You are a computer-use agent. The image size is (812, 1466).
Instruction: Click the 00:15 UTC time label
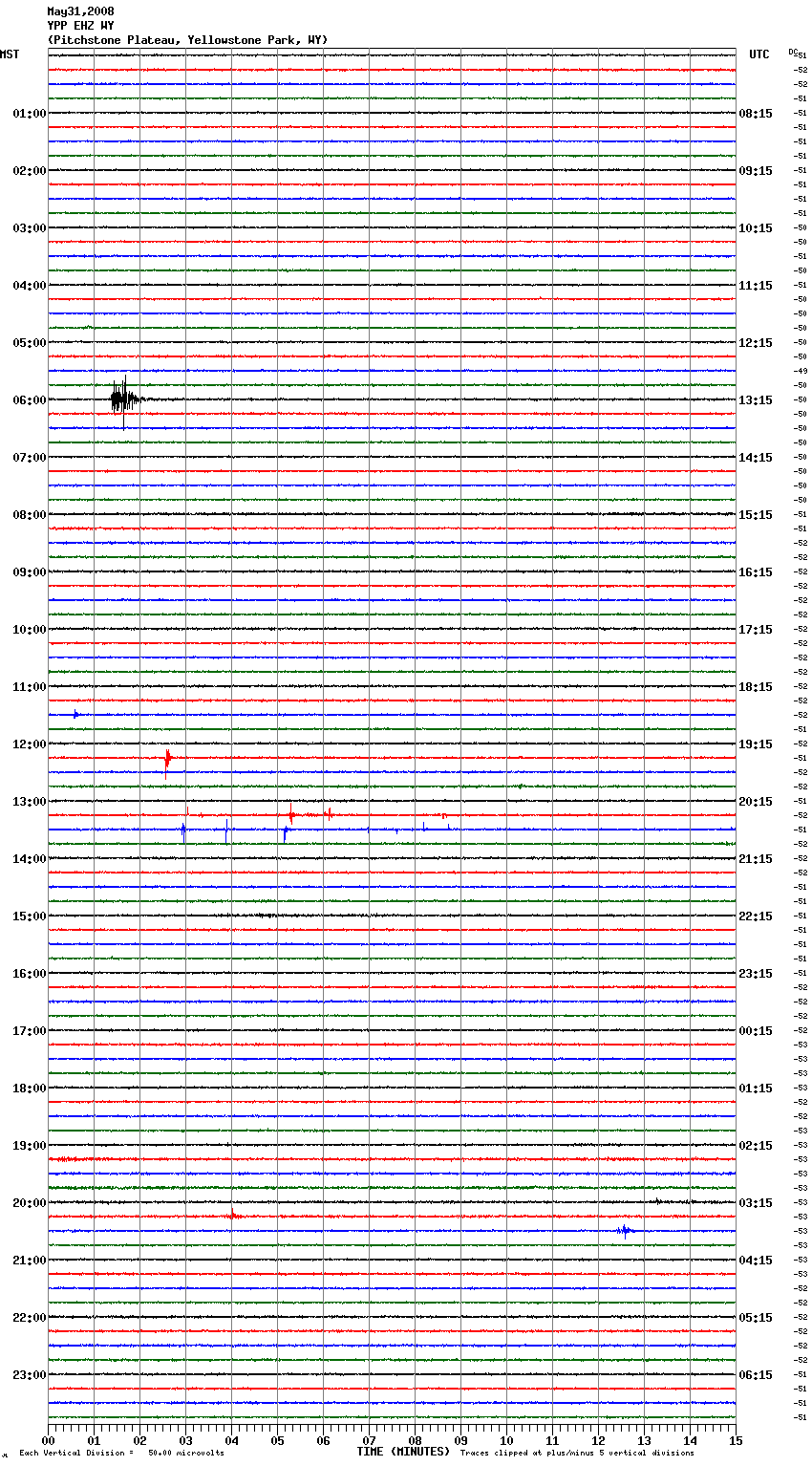756,1031
